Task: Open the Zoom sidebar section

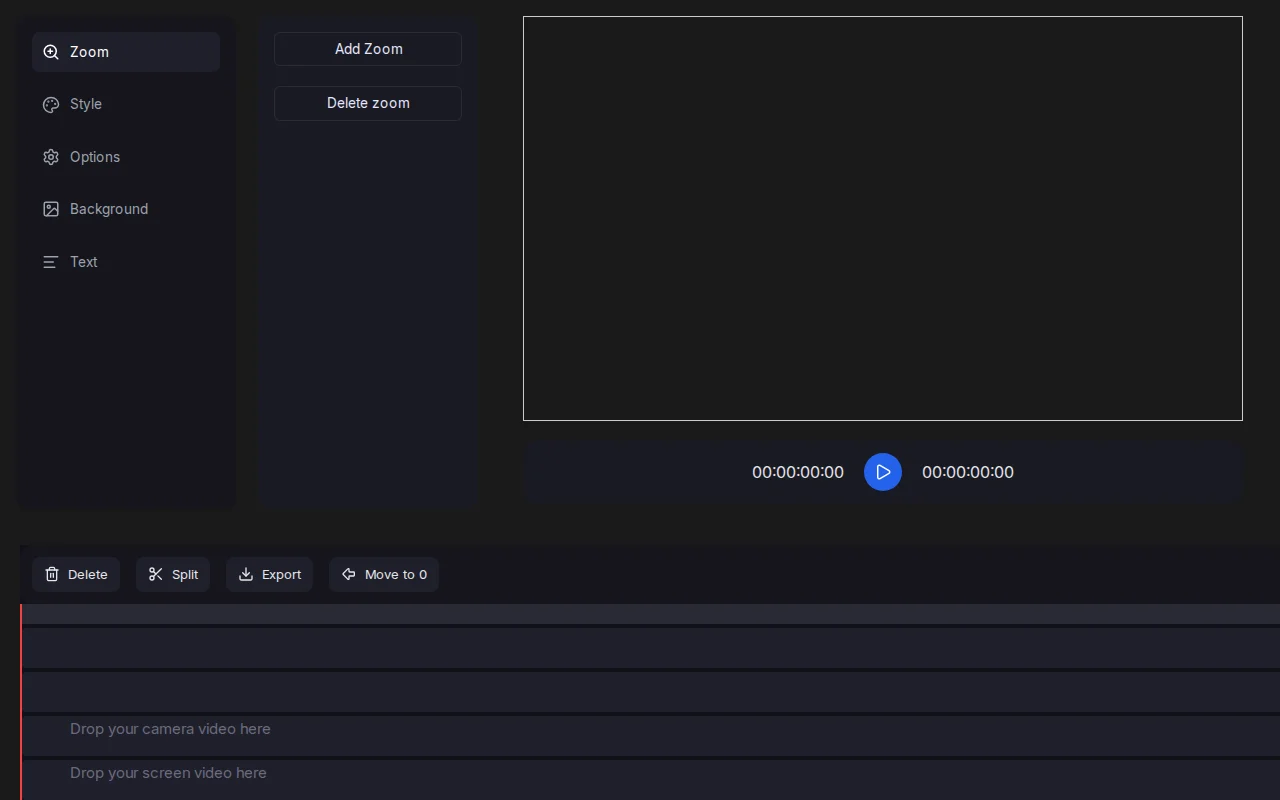Action: click(x=126, y=52)
